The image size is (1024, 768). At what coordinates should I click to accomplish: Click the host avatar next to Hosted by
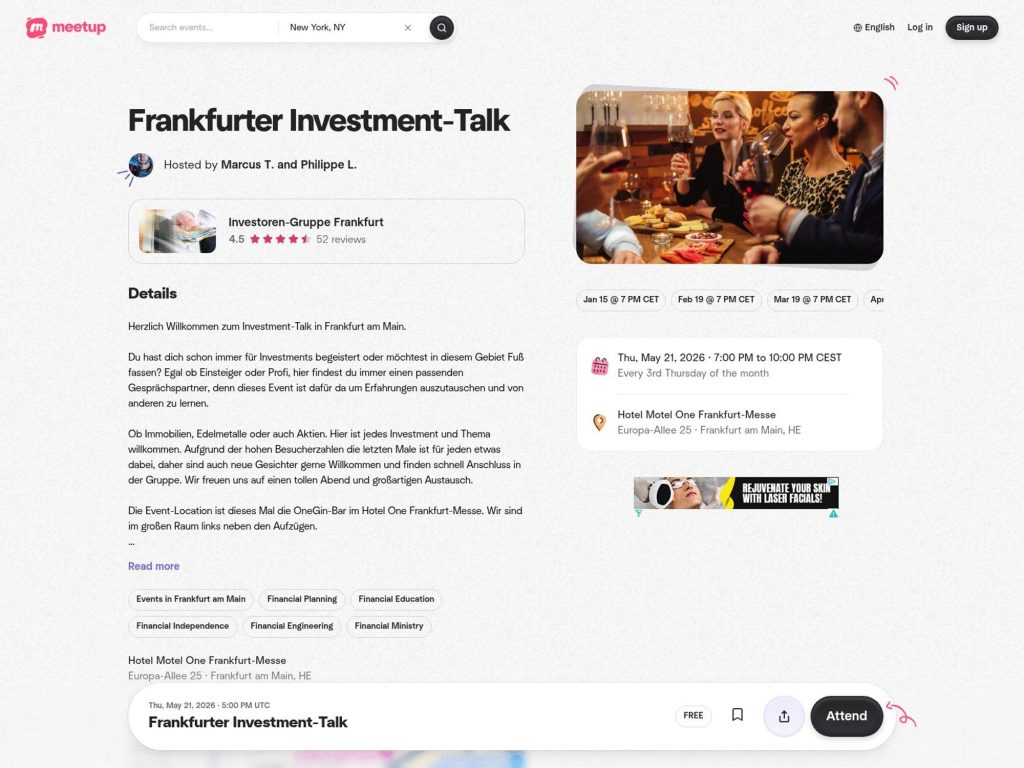(x=139, y=164)
